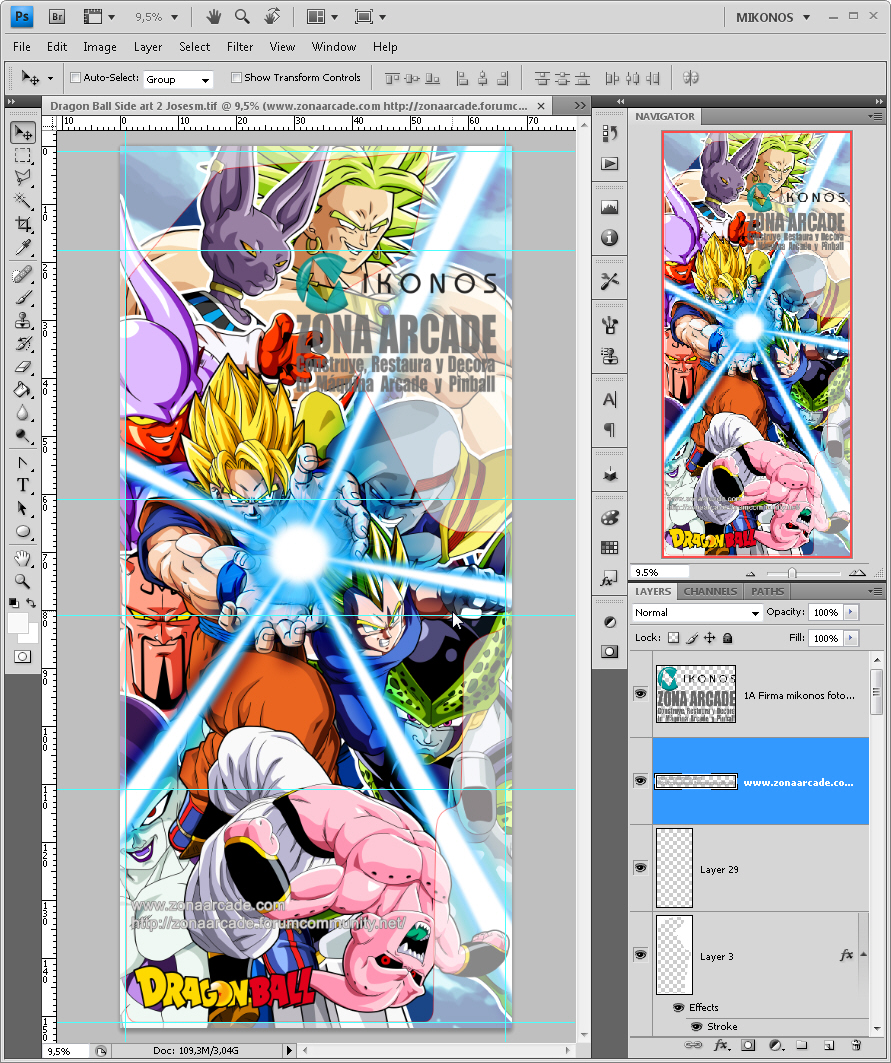Screen dimensions: 891x1063
Task: Select the History Brush tool
Action: pos(23,344)
